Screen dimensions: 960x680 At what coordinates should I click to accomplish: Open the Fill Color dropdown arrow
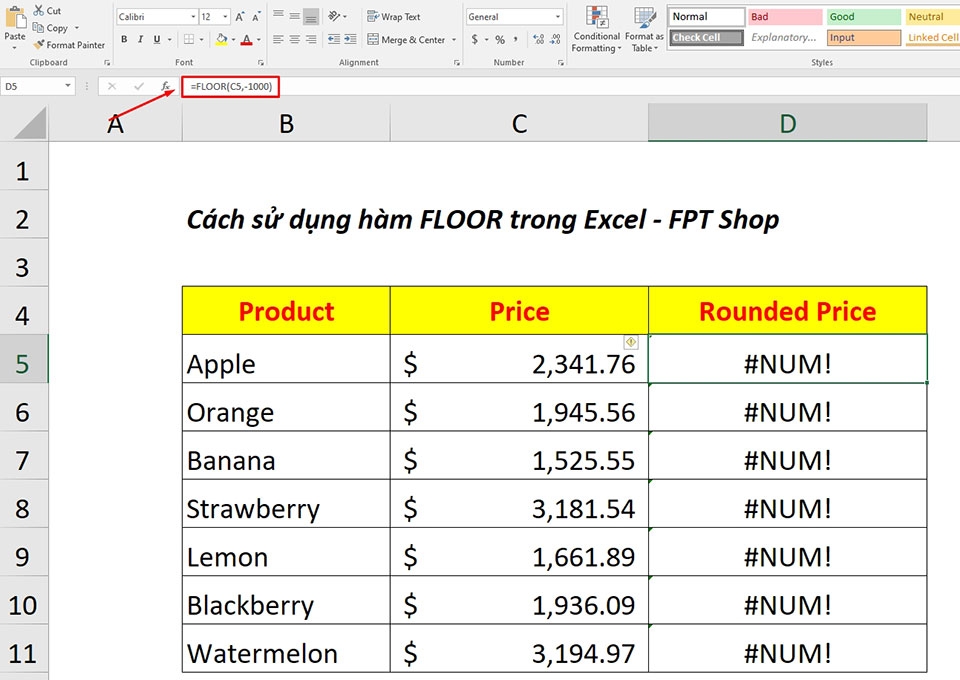(232, 38)
